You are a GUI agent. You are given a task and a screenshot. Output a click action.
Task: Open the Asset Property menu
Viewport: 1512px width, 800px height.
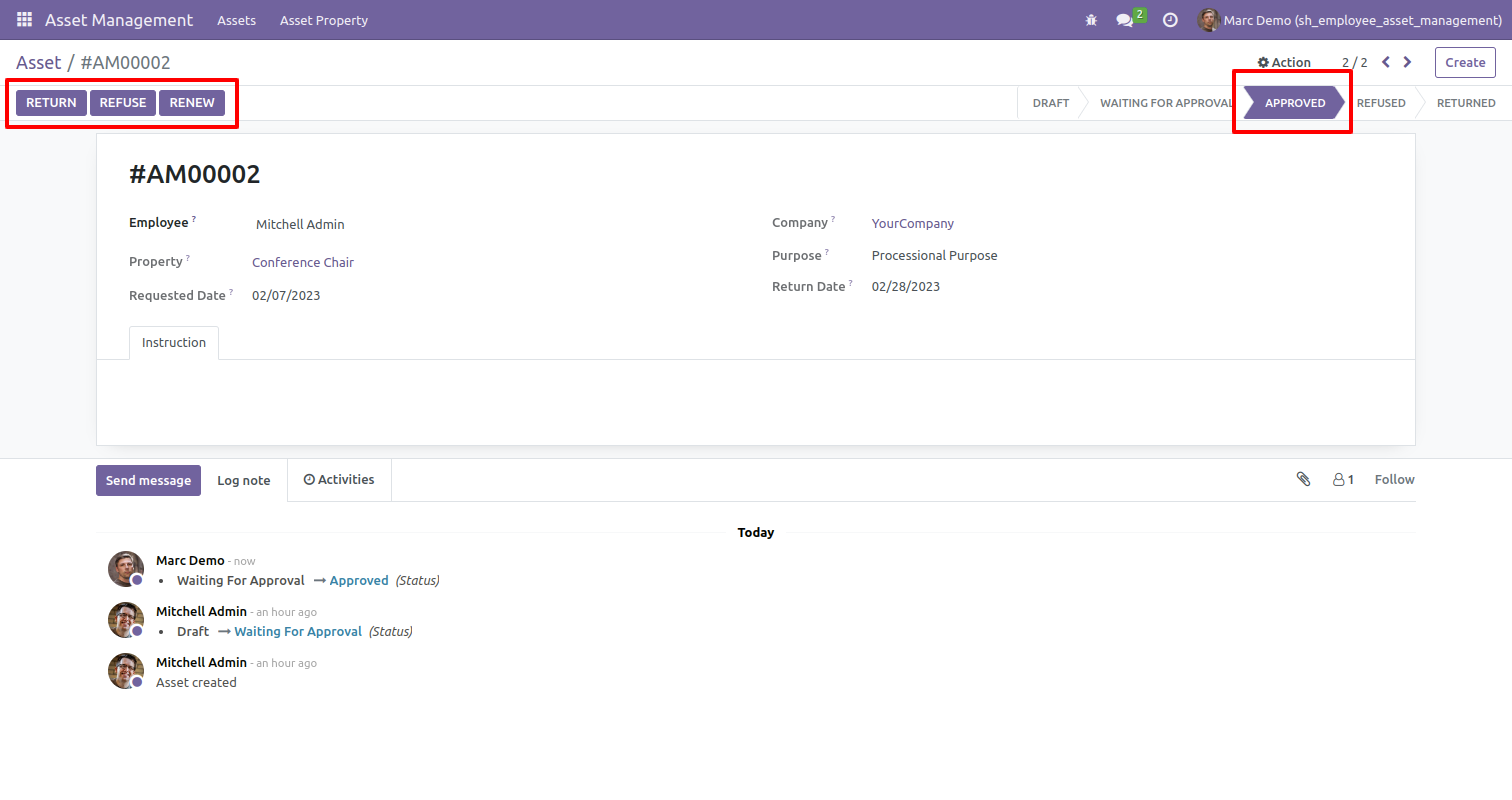tap(324, 20)
